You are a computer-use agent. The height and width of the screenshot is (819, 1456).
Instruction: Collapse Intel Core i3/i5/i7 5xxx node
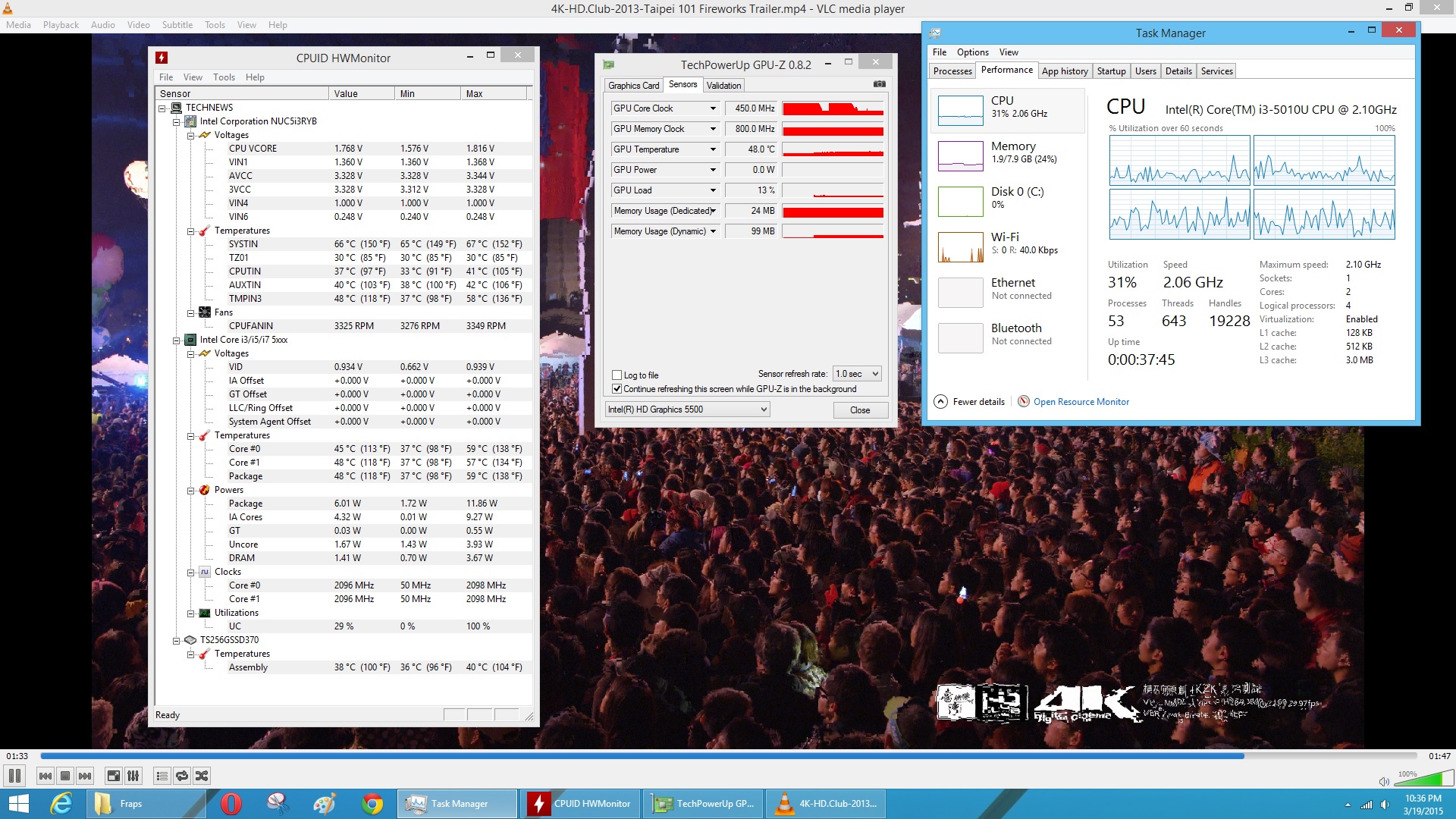point(176,340)
